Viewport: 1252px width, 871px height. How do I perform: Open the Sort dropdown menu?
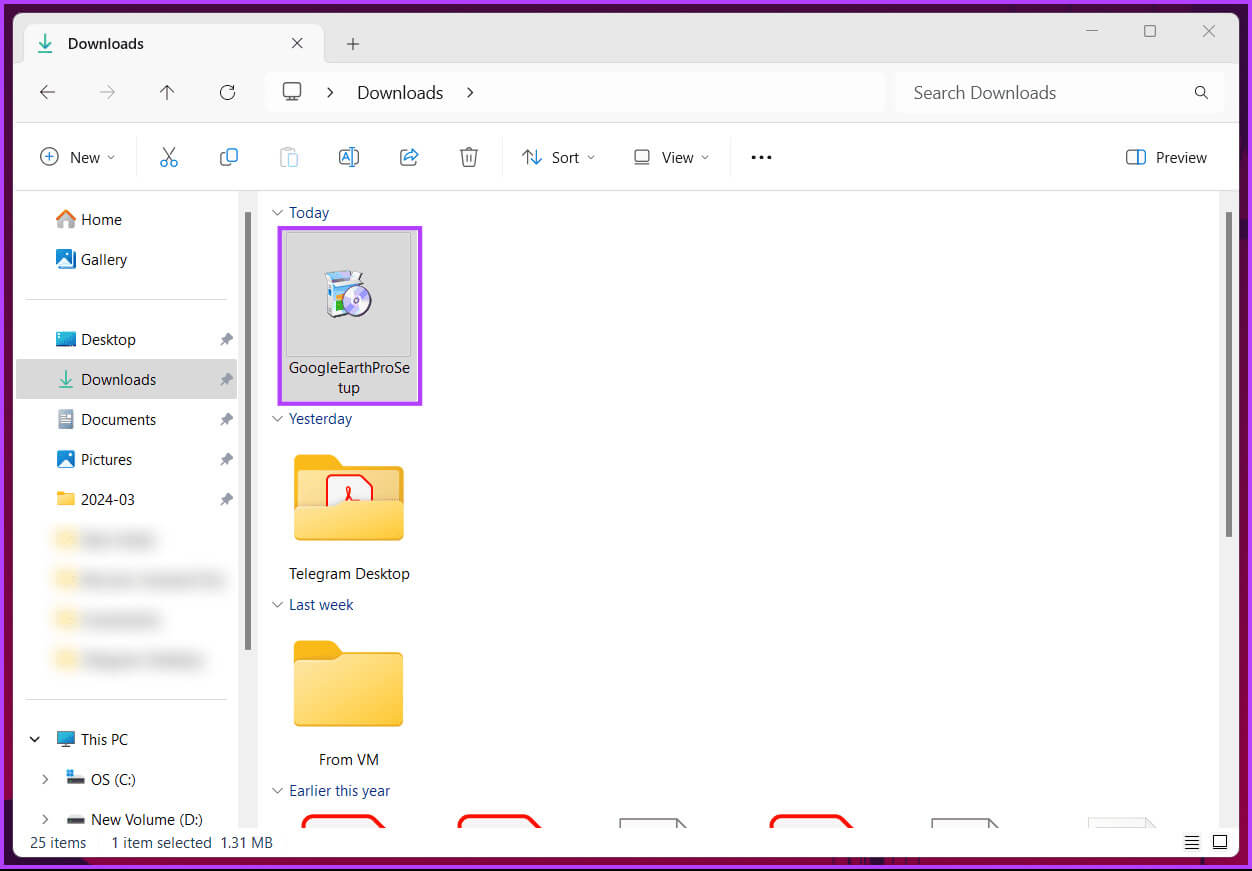tap(558, 157)
